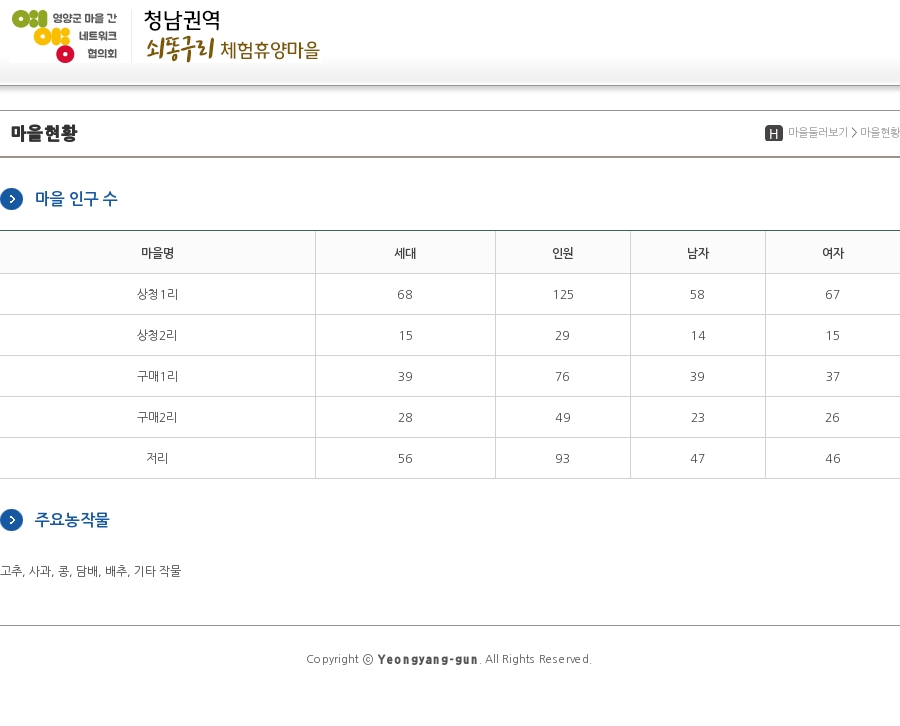Select the 저리 village name cell

pyautogui.click(x=157, y=458)
